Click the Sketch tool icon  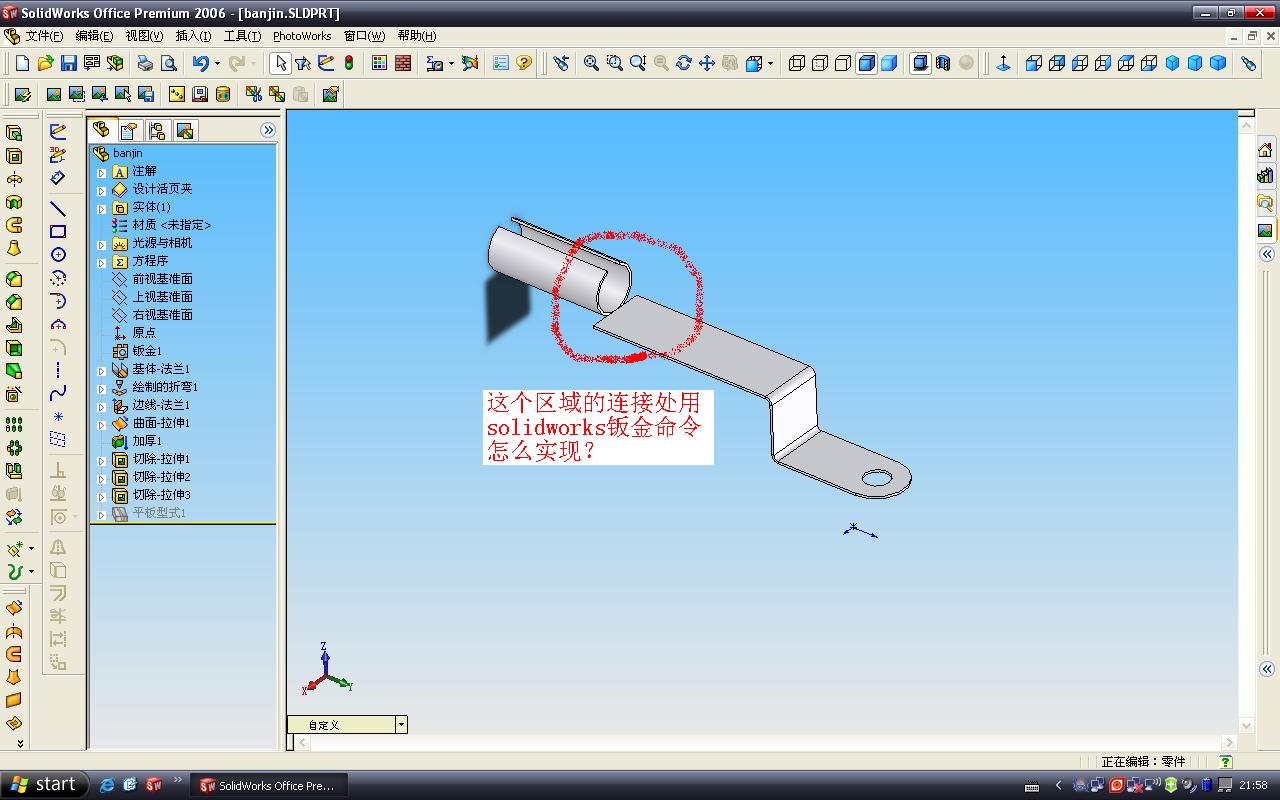pos(58,131)
